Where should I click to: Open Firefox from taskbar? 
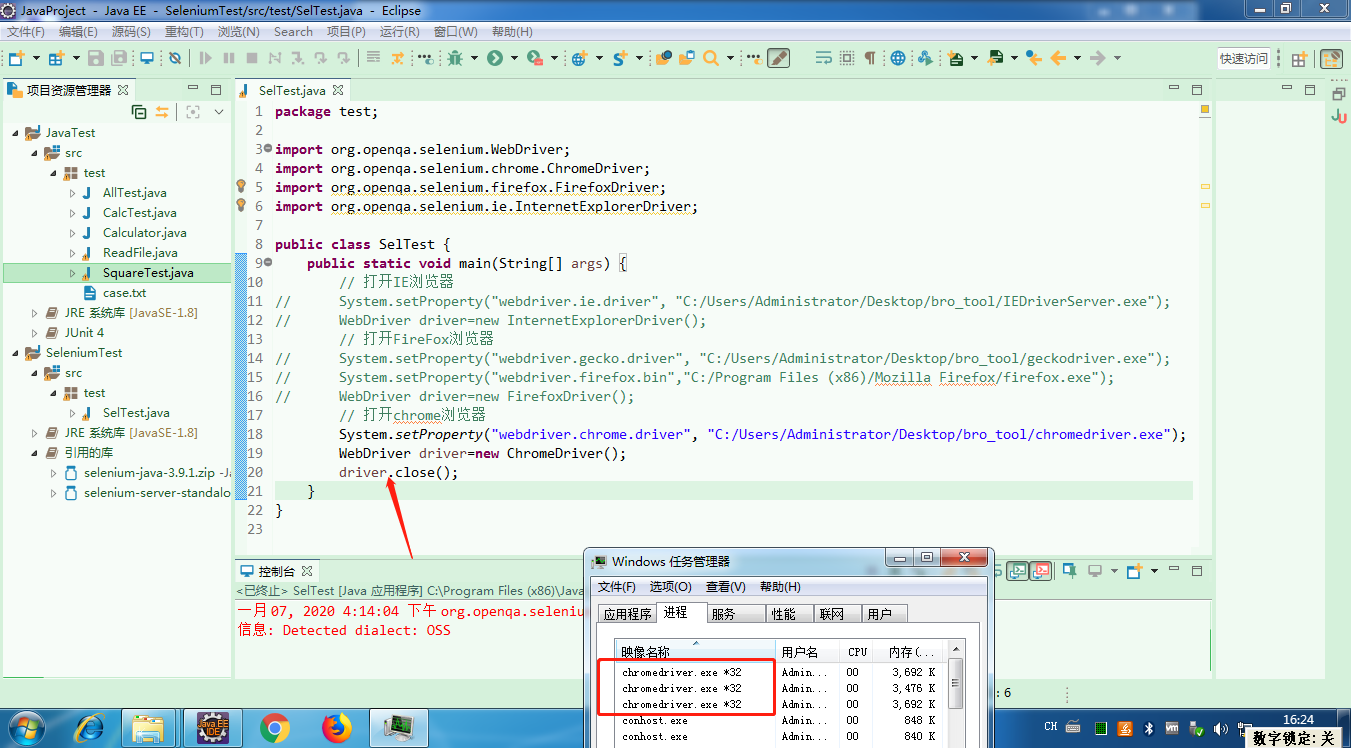click(338, 728)
